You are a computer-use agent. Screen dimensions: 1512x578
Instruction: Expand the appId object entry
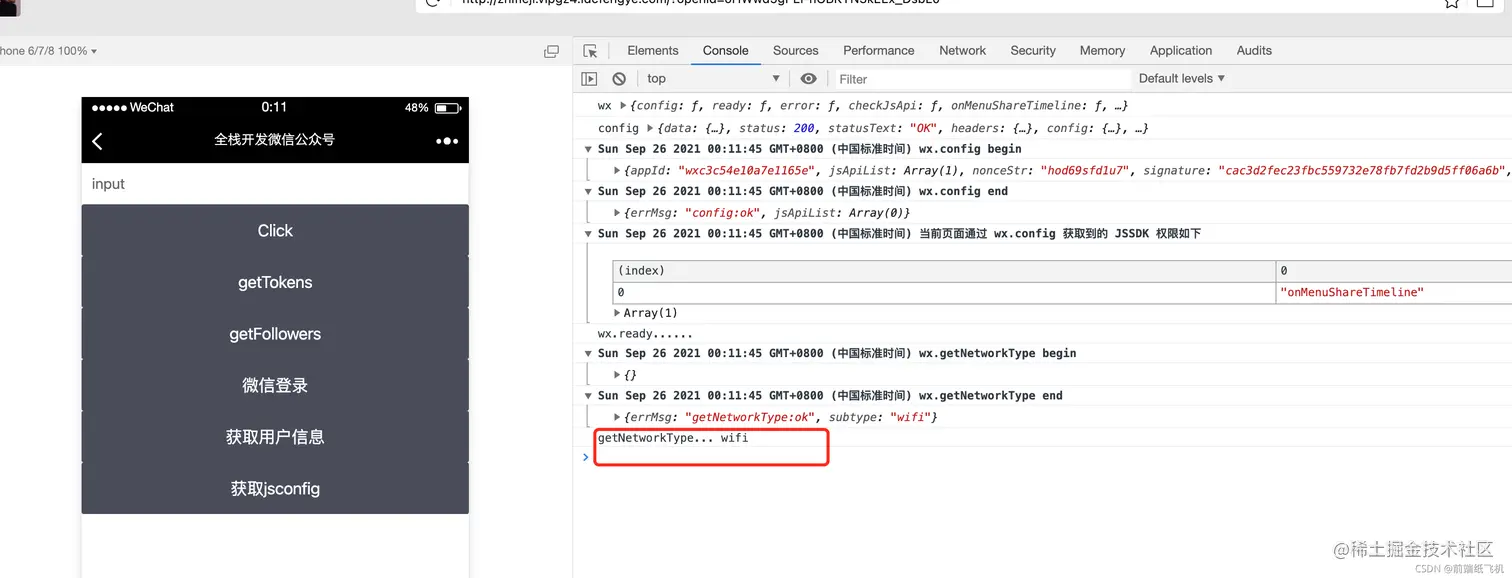coord(617,171)
